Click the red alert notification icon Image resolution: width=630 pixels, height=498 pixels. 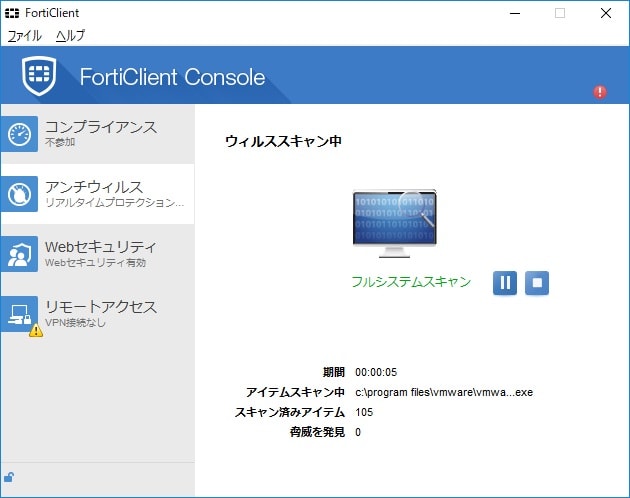(x=600, y=92)
